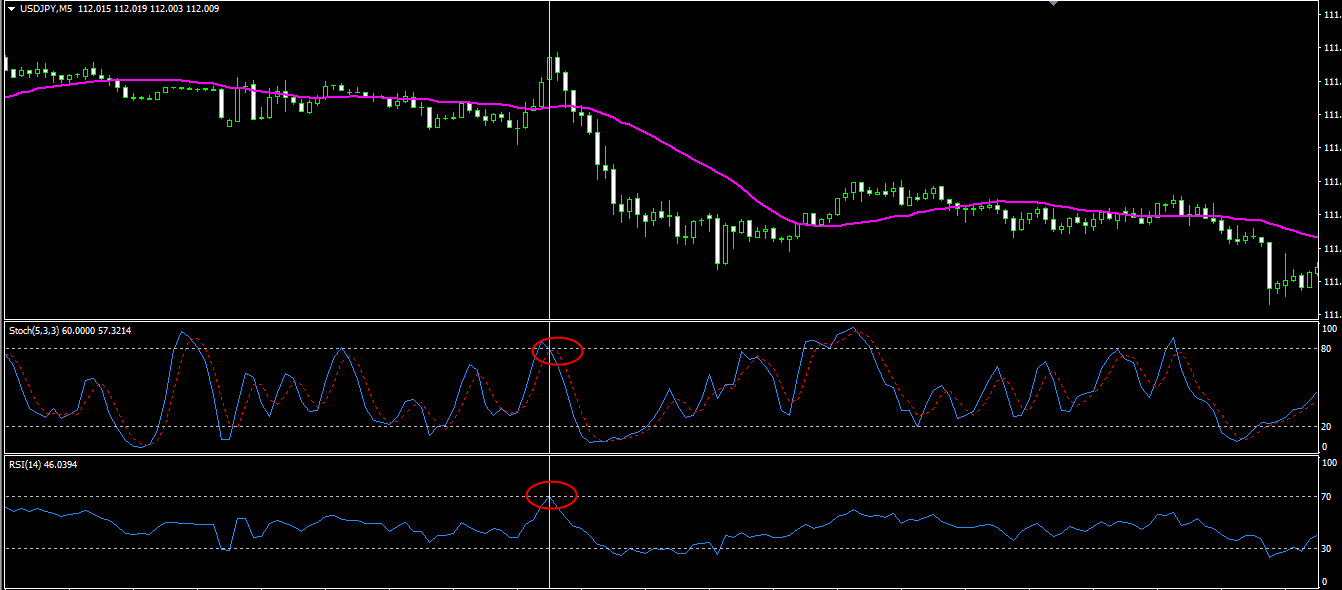Click the RSI 0 value on the scale
The height and width of the screenshot is (590, 1342).
pos(1325,582)
